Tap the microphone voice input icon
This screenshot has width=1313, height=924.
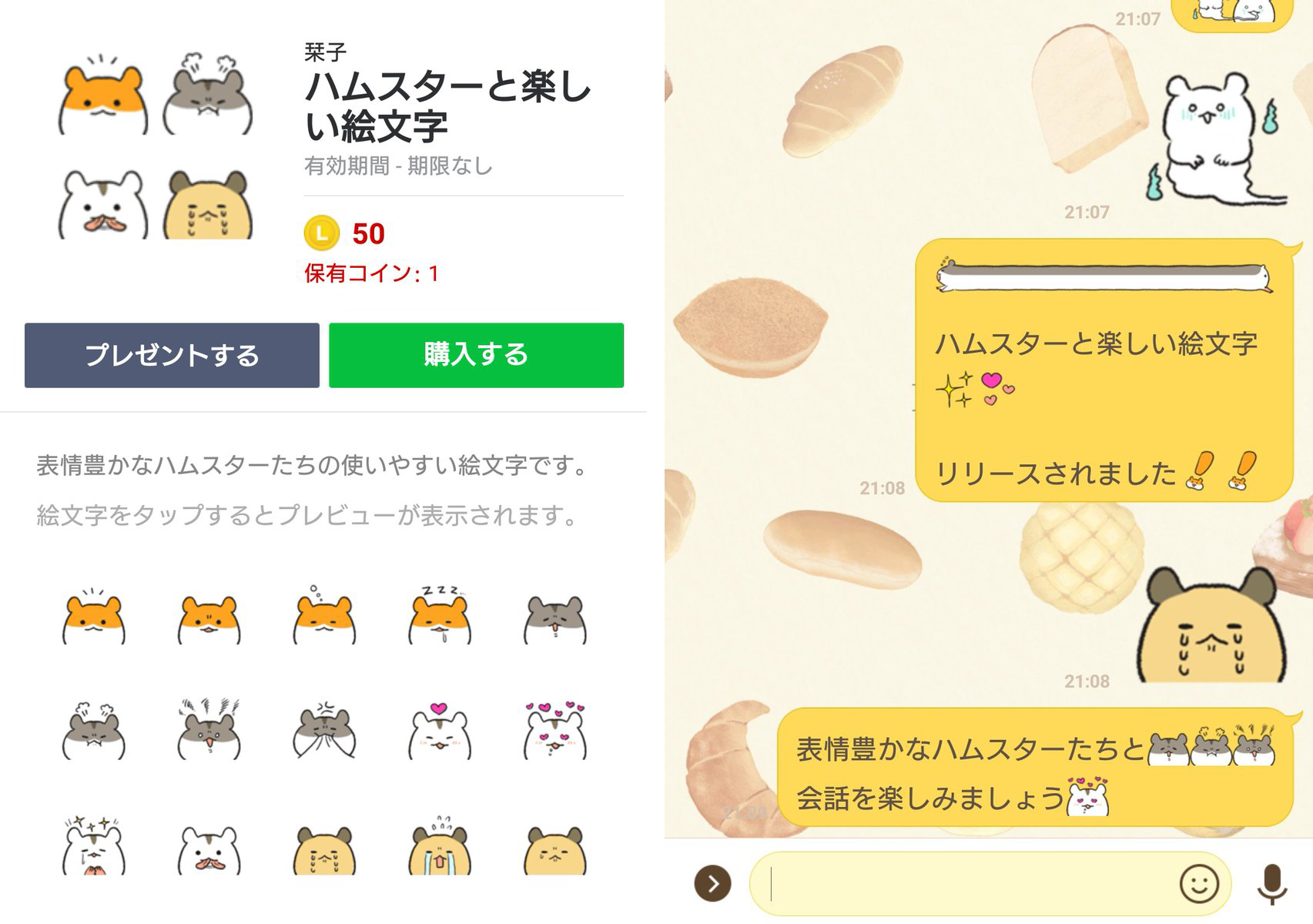coord(1271,884)
